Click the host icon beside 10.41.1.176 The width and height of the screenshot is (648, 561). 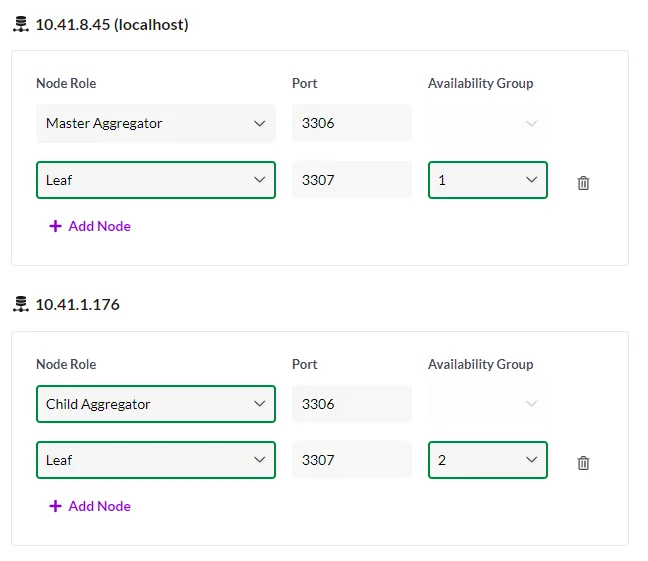pyautogui.click(x=21, y=305)
